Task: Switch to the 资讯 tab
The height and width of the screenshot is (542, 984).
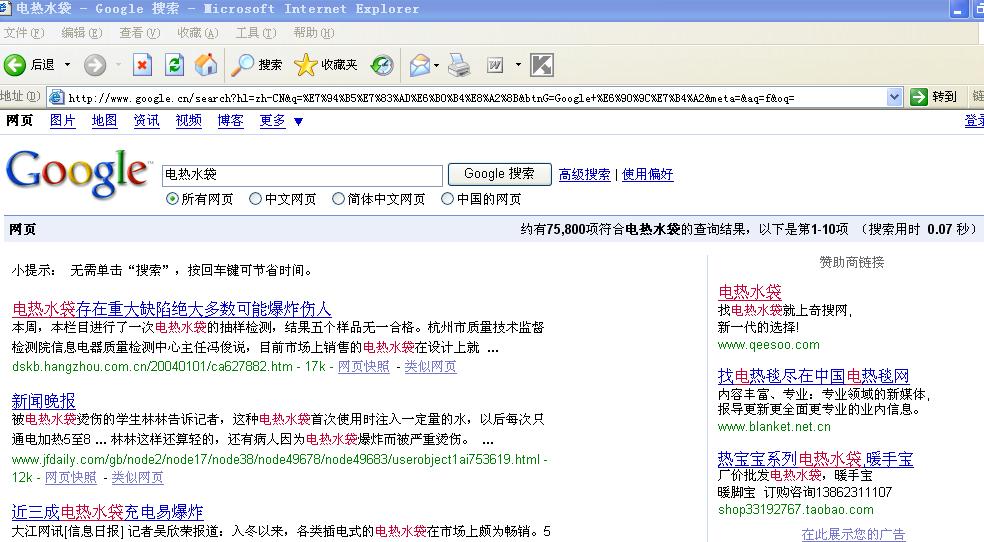Action: point(146,120)
